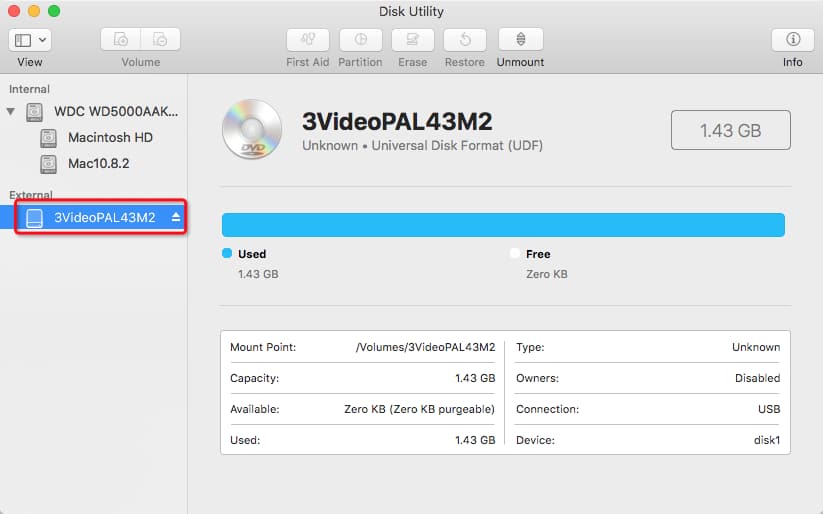Eject 3VideoPAL43M2 using sidebar eject icon
Screen dimensions: 823x514
pos(176,217)
